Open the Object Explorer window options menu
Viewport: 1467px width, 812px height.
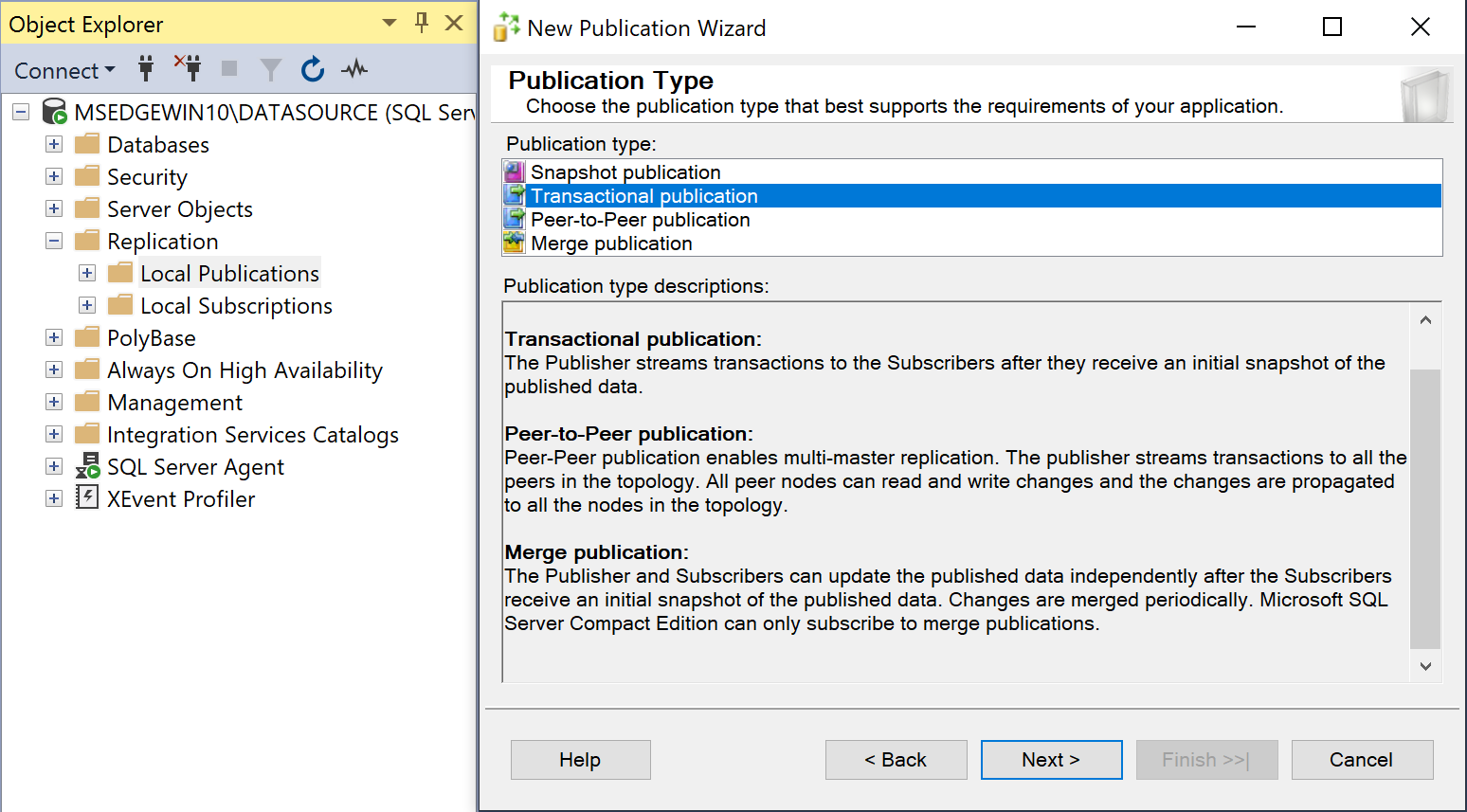coord(388,22)
